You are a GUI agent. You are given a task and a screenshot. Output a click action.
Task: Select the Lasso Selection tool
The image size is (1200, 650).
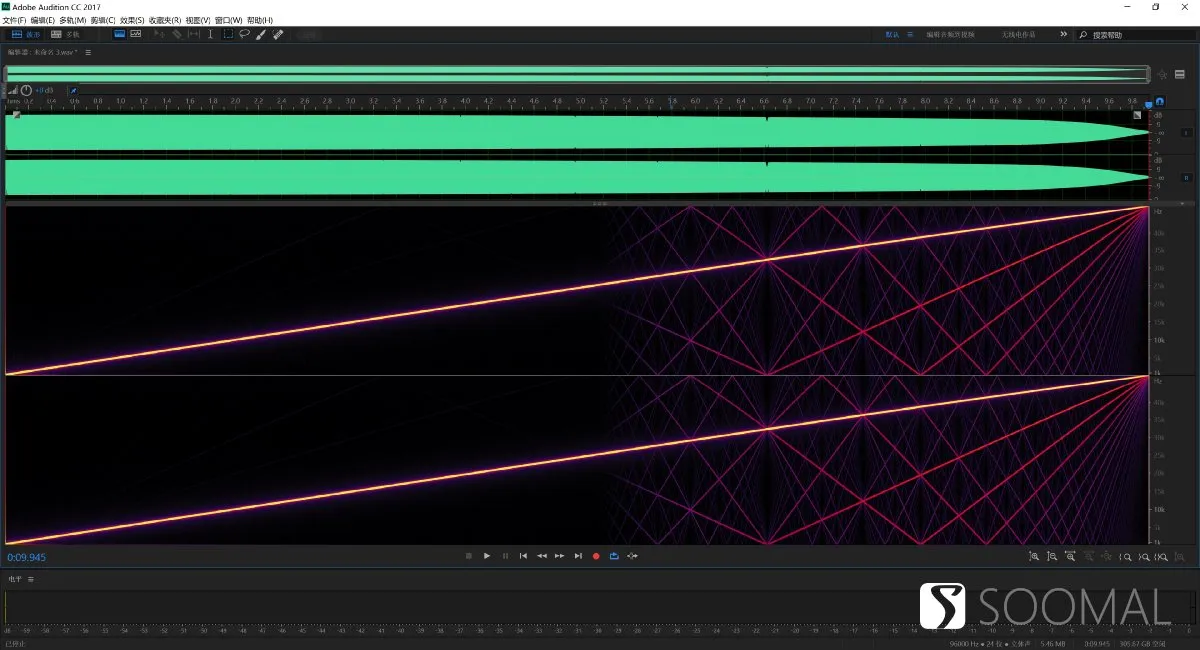(244, 34)
